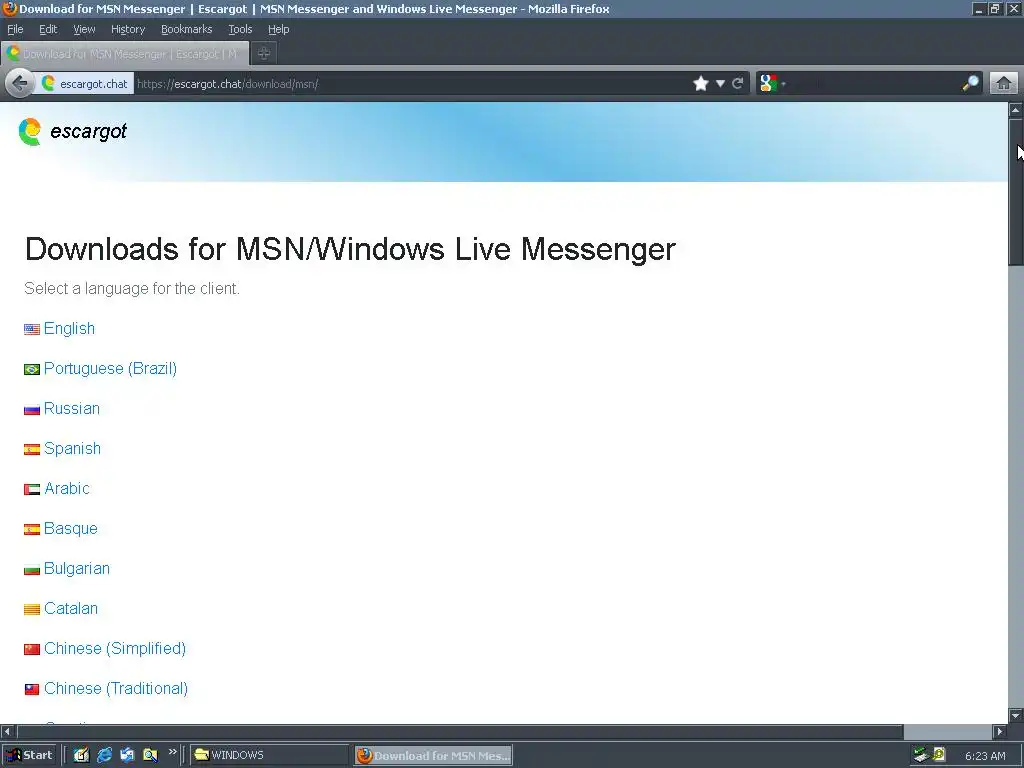Choose the Basque language link
1024x768 pixels.
click(71, 528)
